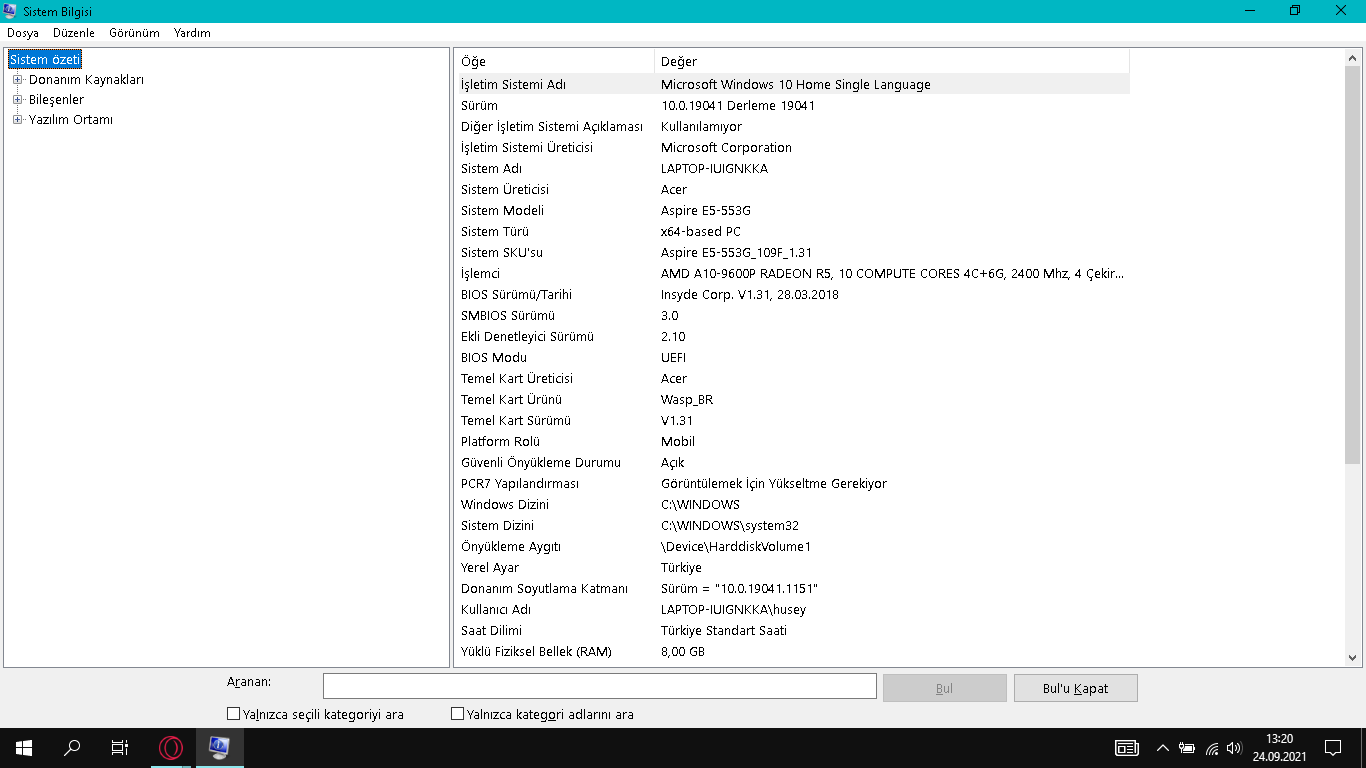
Task: Select the Donanım Soyutlama Katmanı row label
Action: [544, 589]
